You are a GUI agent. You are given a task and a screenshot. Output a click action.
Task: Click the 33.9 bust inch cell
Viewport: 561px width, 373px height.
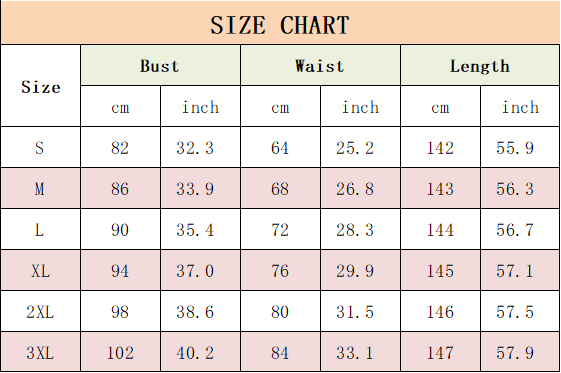pyautogui.click(x=200, y=188)
